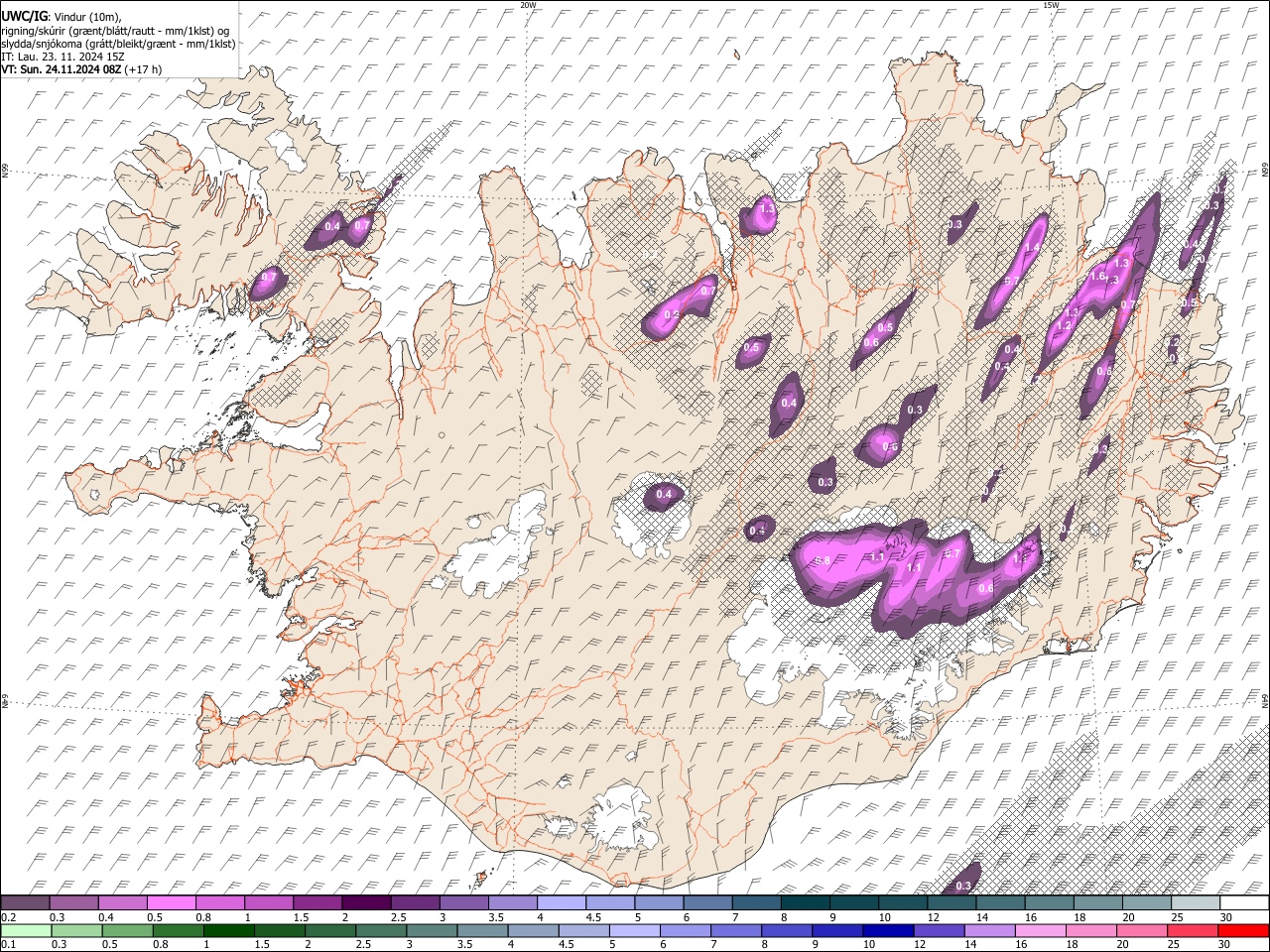Choose the bright pink upper swatch between 0.5 and 0.8
The height and width of the screenshot is (952, 1270).
171,902
